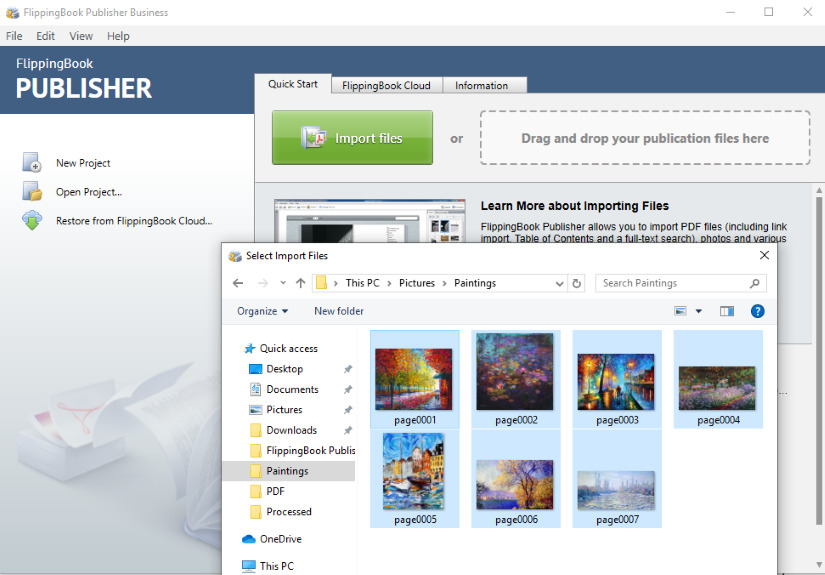This screenshot has width=825, height=575.
Task: Click the change view icon
Action: pyautogui.click(x=680, y=311)
